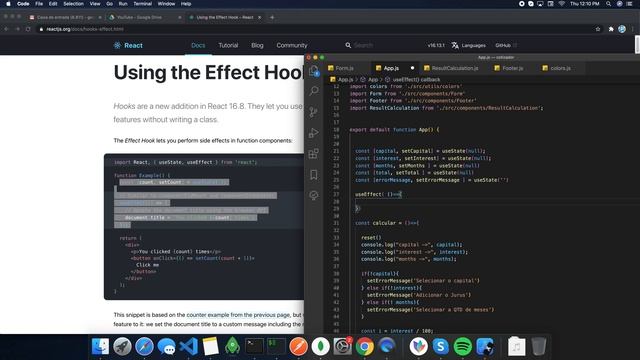Open the Go menu

[109, 4]
